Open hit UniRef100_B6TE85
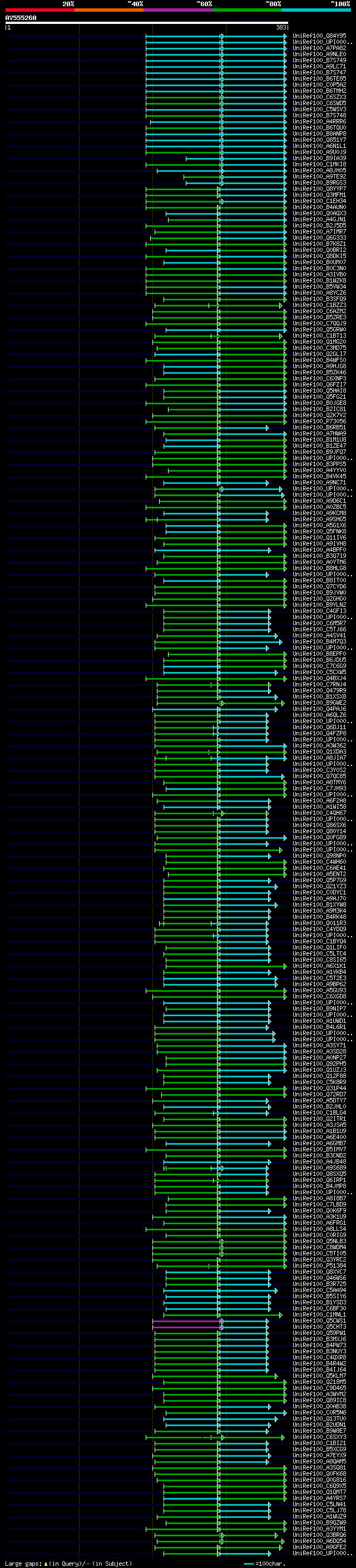This screenshot has width=356, height=1568. tap(319, 78)
